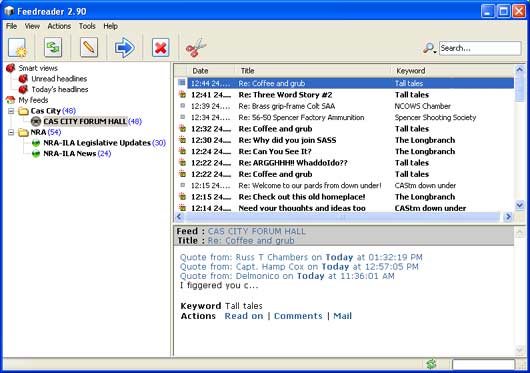Select the My feeds tree node
The image size is (530, 373).
(33, 100)
